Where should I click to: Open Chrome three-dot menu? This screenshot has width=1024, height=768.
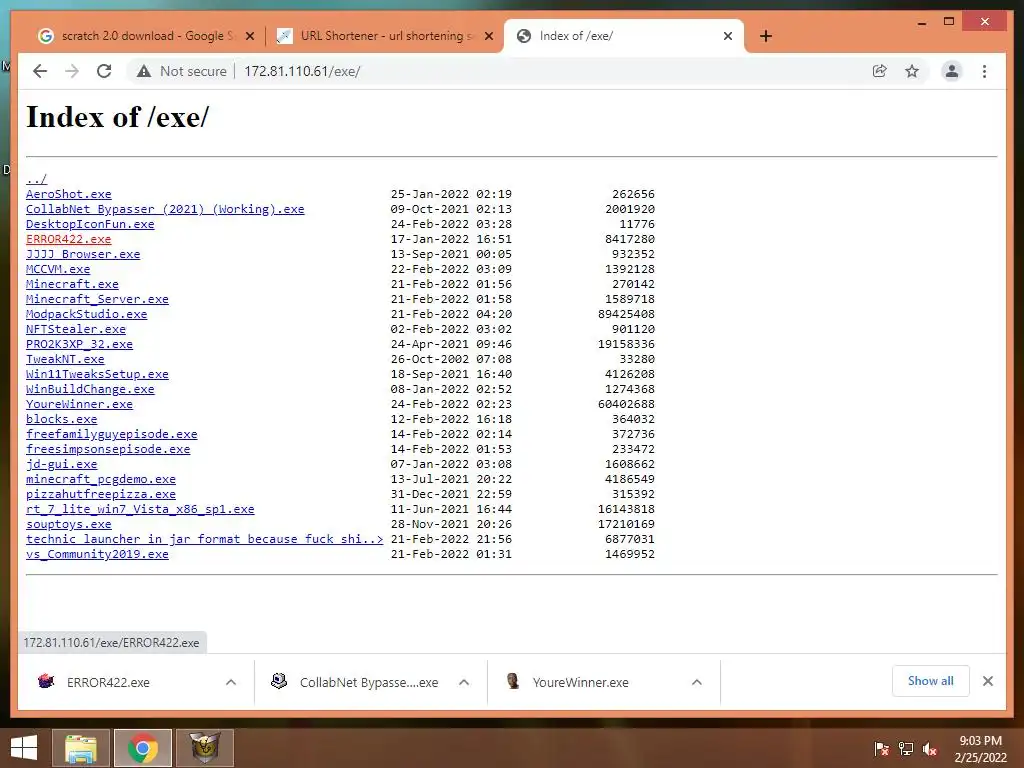(x=984, y=71)
